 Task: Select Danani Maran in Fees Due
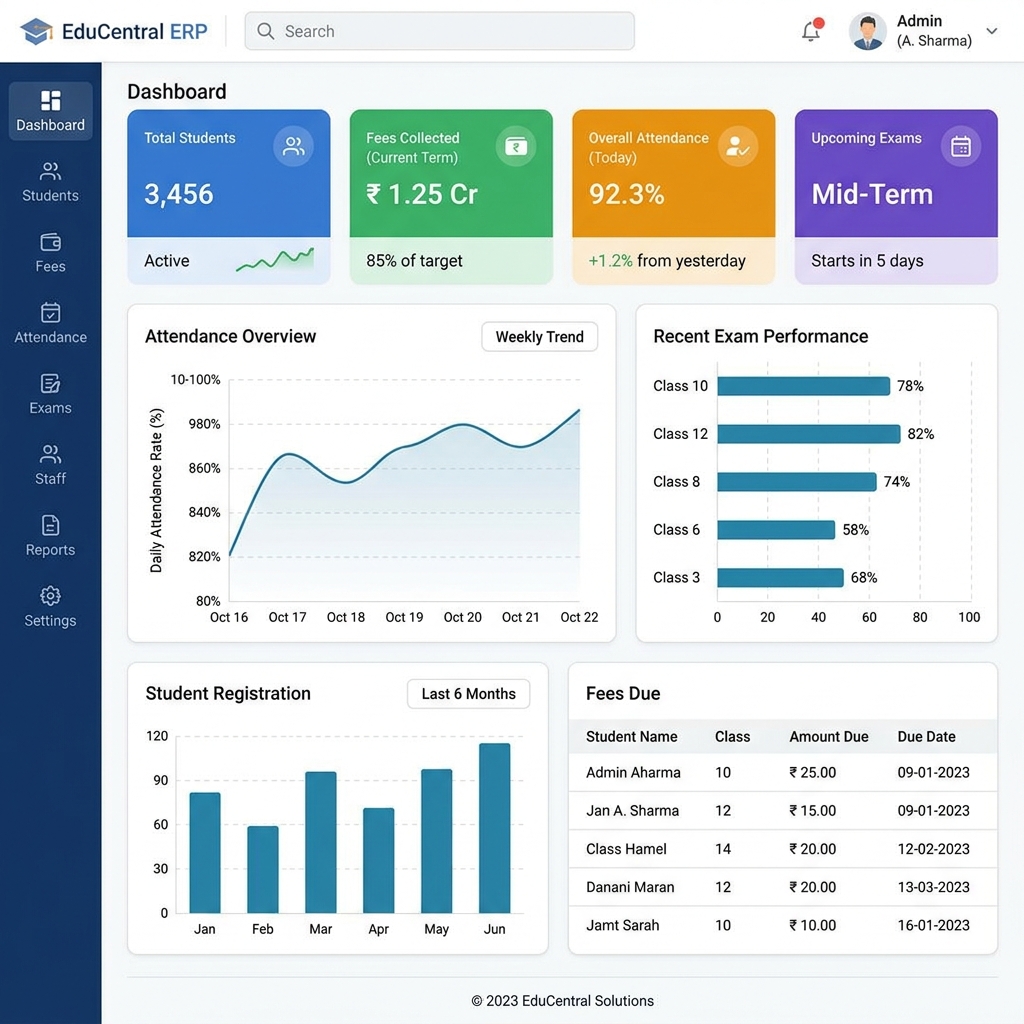click(x=630, y=887)
